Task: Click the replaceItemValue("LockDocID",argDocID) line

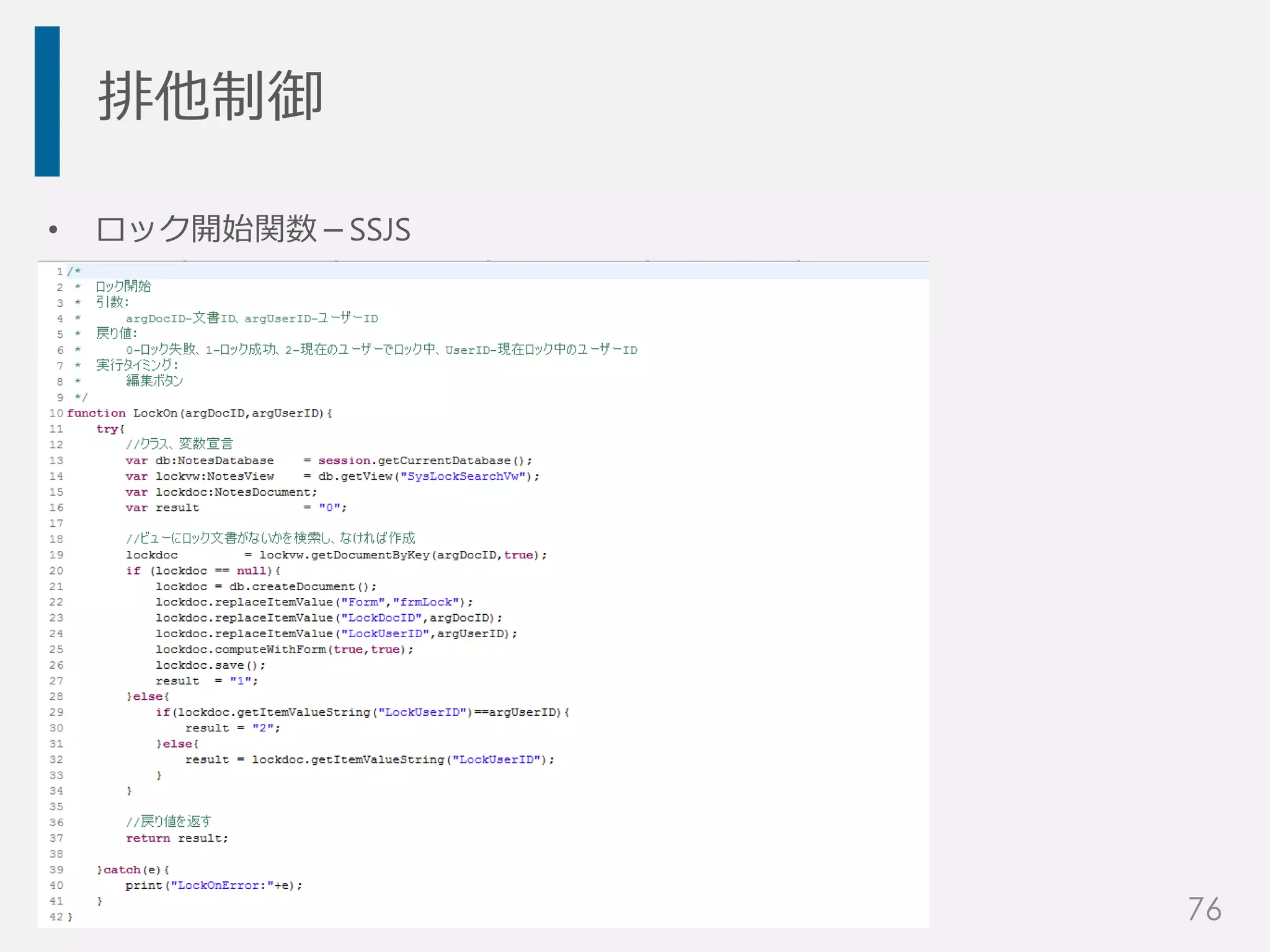Action: click(x=329, y=618)
